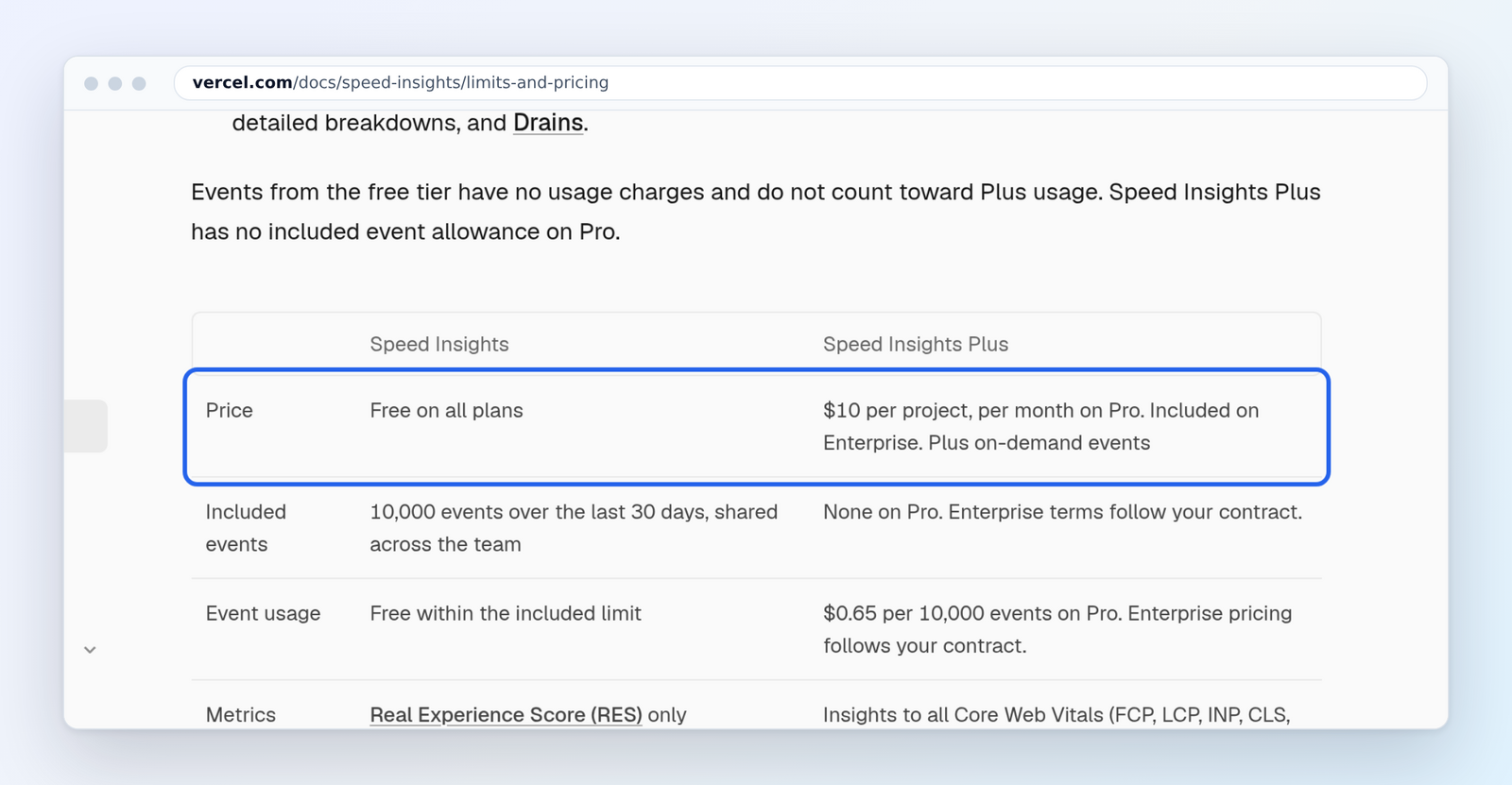Open the Drains documentation link
This screenshot has height=785, width=1512.
tap(548, 123)
